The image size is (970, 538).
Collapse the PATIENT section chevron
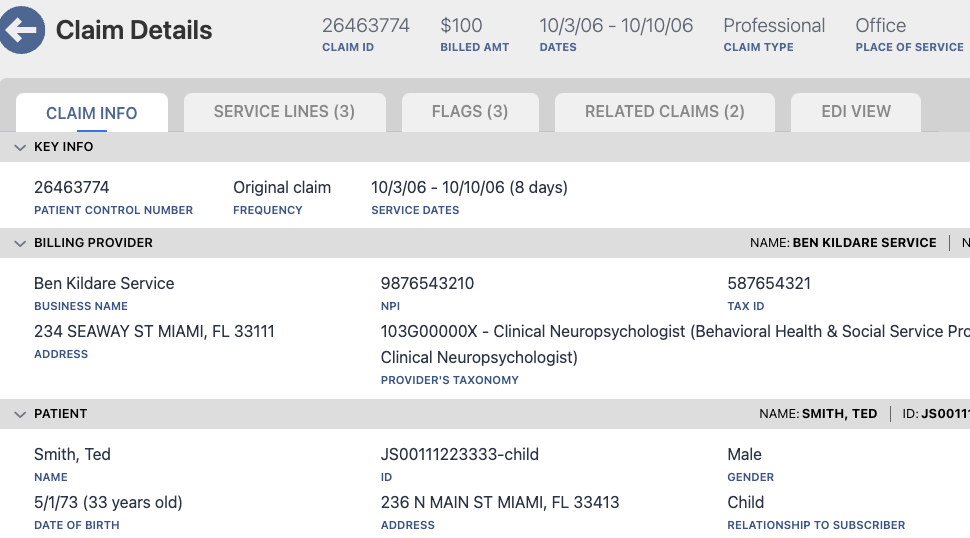click(20, 414)
